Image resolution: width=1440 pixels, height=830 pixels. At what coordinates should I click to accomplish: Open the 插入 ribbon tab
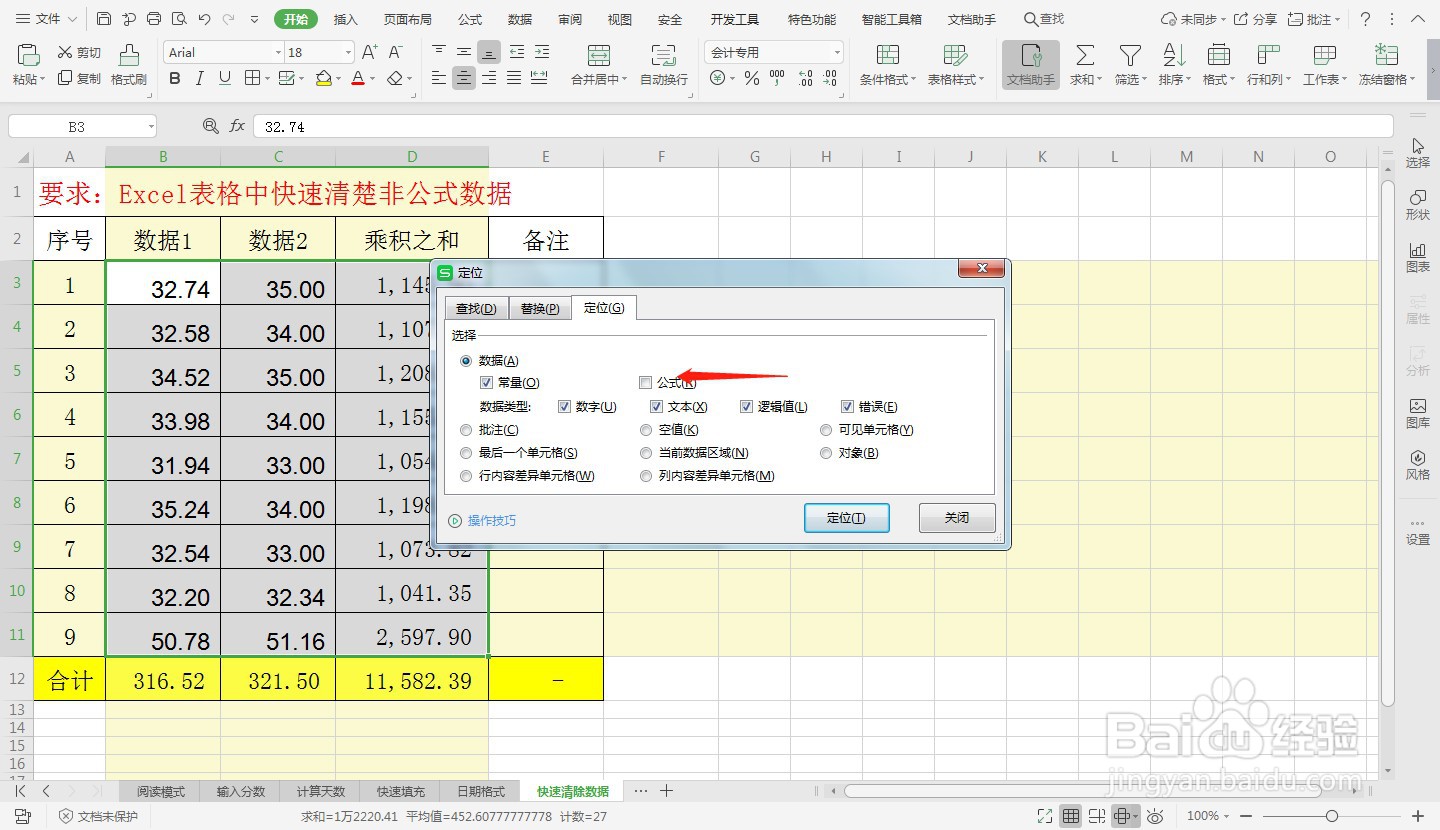[345, 19]
